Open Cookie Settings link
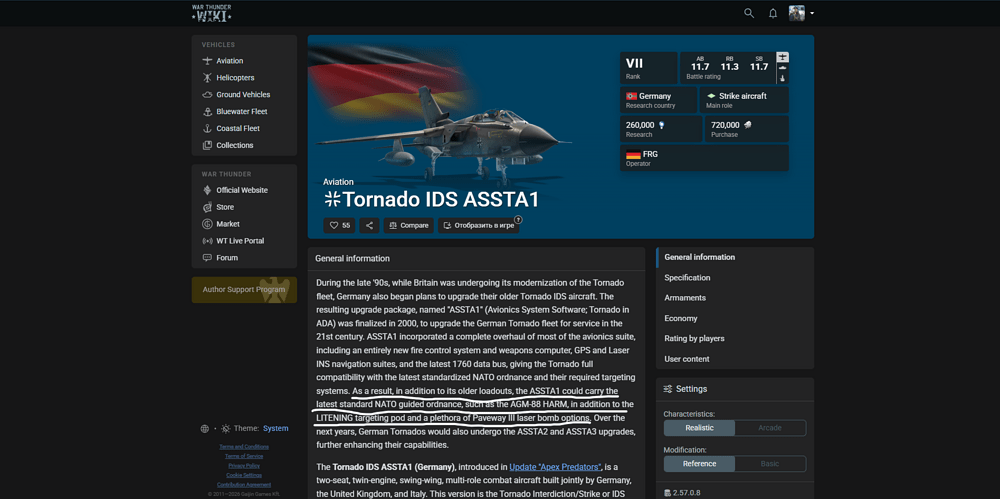 click(244, 475)
